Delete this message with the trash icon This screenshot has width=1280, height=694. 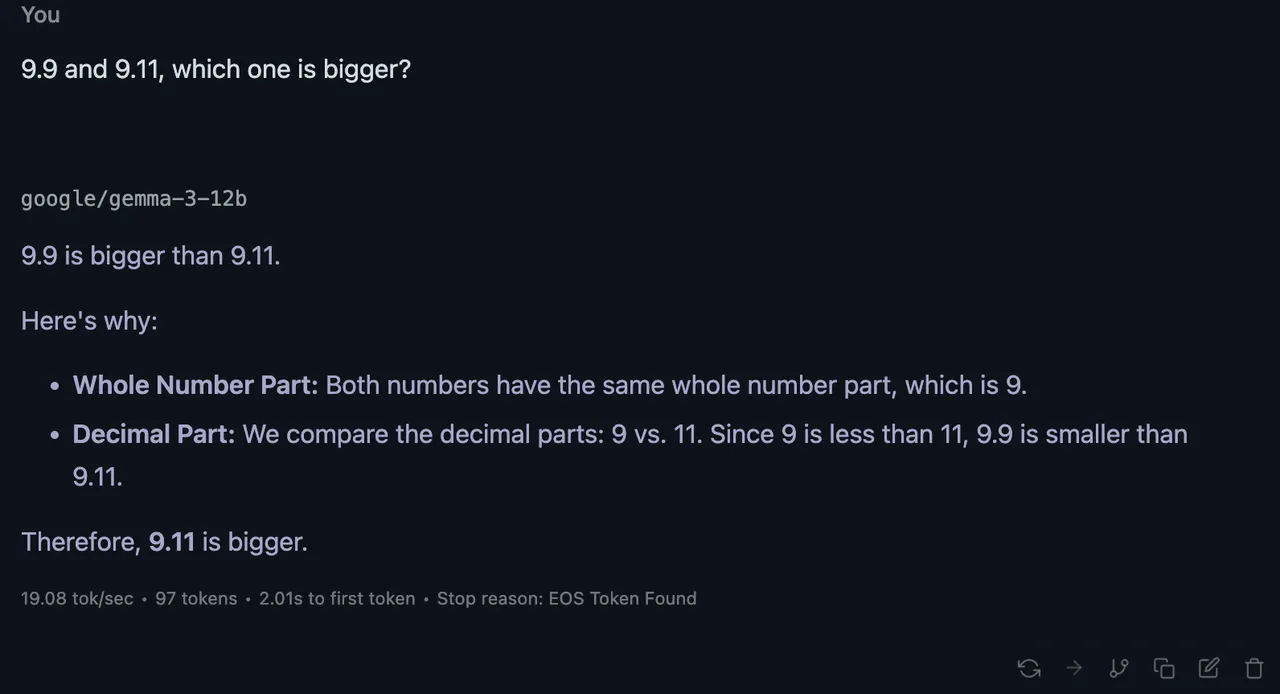click(x=1254, y=668)
